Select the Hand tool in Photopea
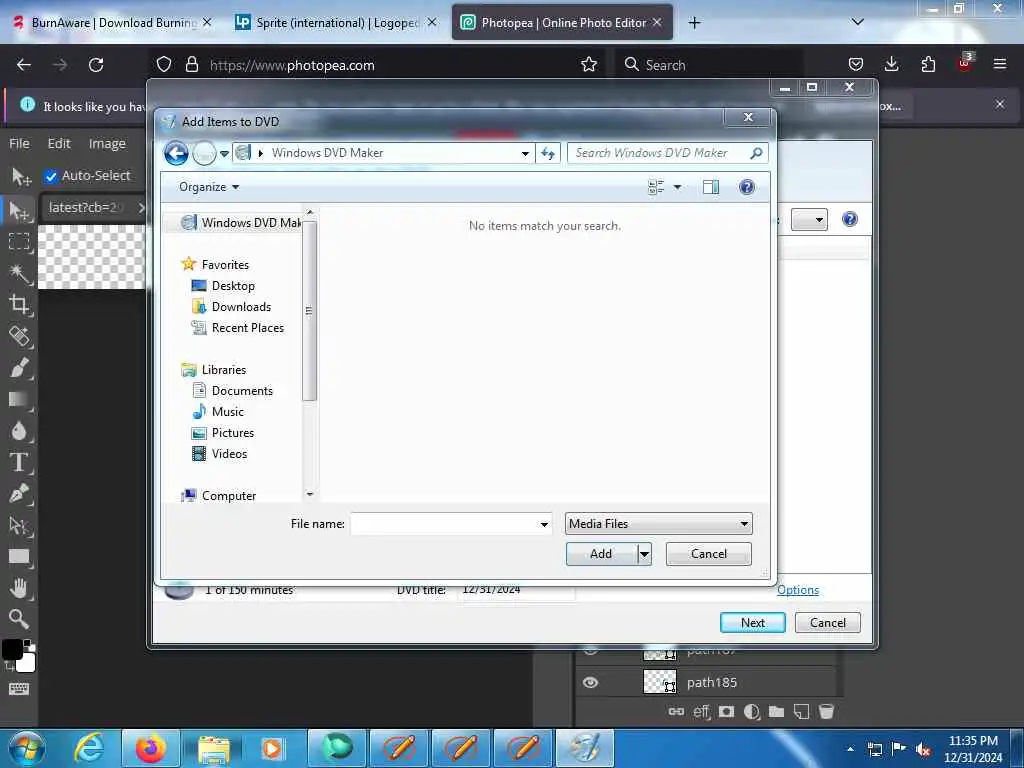Image resolution: width=1024 pixels, height=768 pixels. tap(19, 588)
